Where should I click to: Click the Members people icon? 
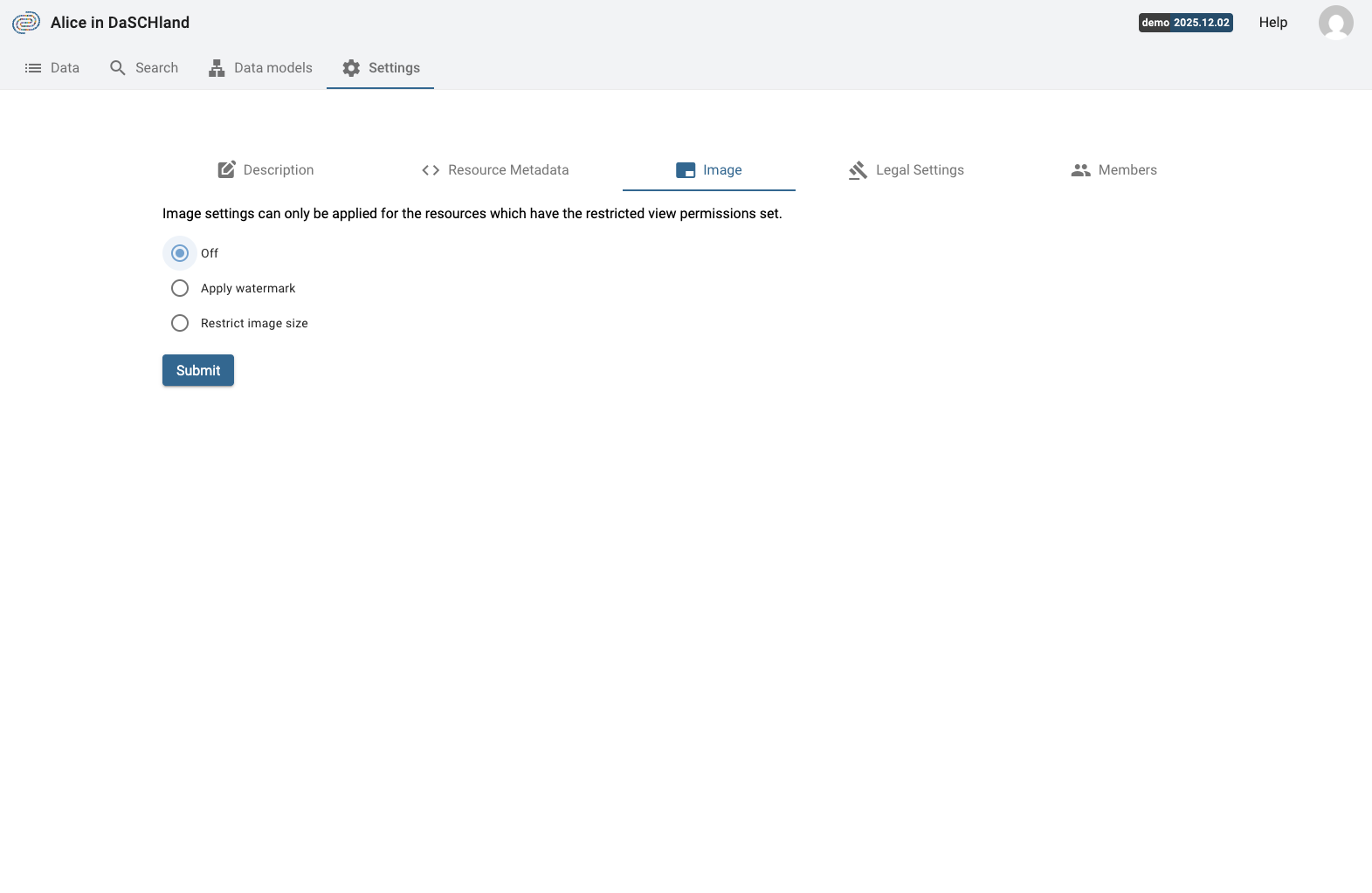[1081, 170]
